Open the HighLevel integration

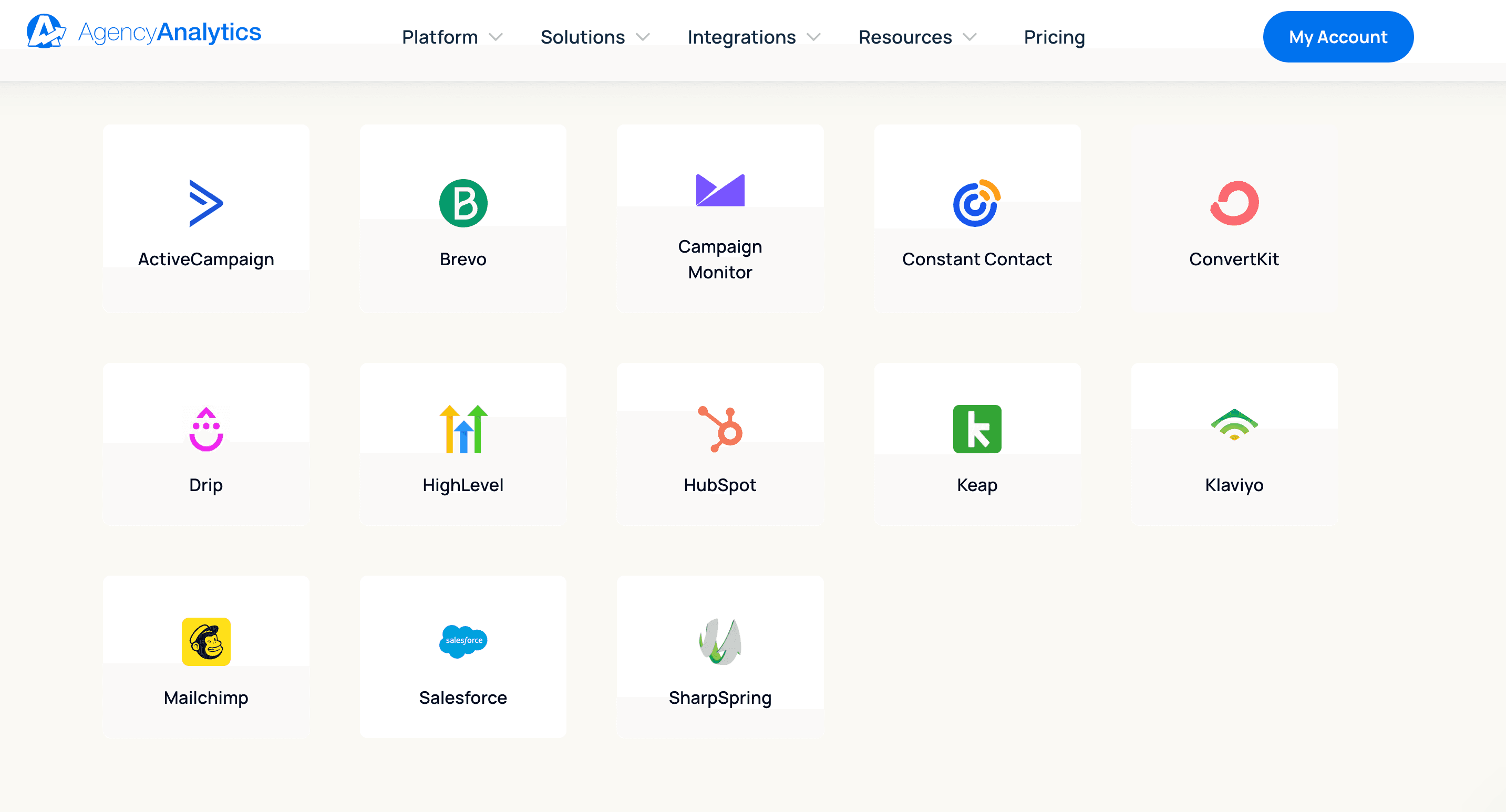(462, 428)
